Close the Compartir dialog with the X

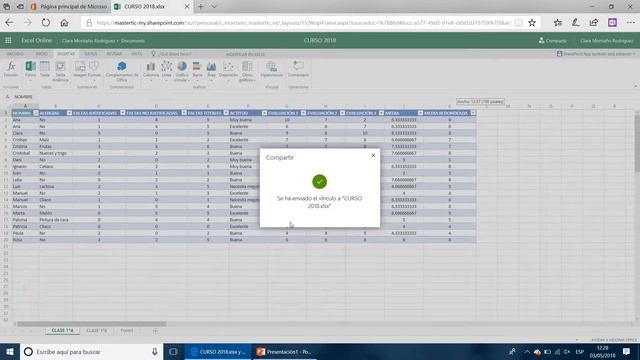[x=373, y=156]
